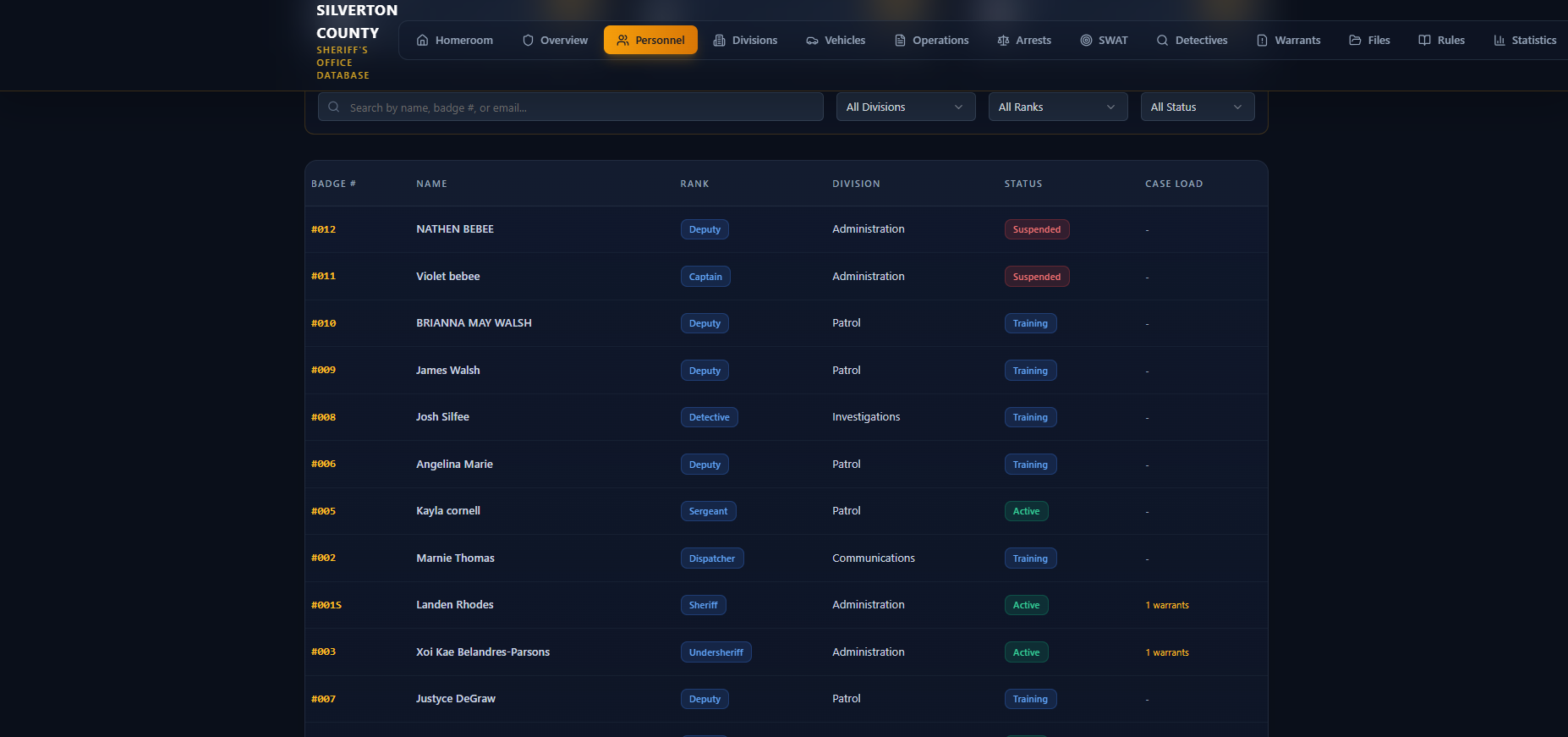1568x737 pixels.
Task: Click the Detectives magnifier icon
Action: point(1162,40)
